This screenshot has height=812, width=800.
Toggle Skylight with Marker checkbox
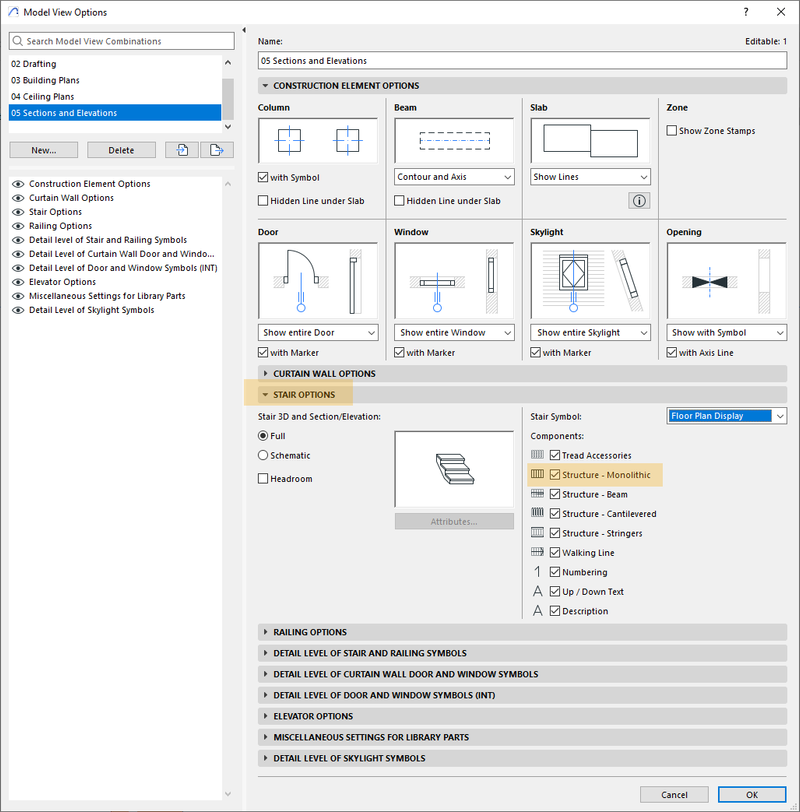click(x=535, y=352)
